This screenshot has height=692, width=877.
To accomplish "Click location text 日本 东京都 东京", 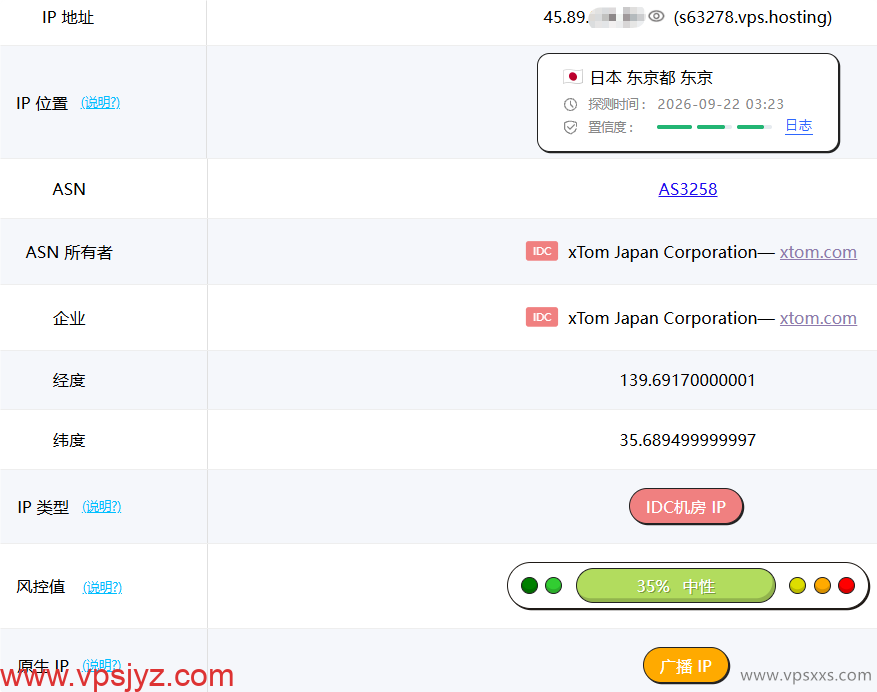I will (651, 77).
